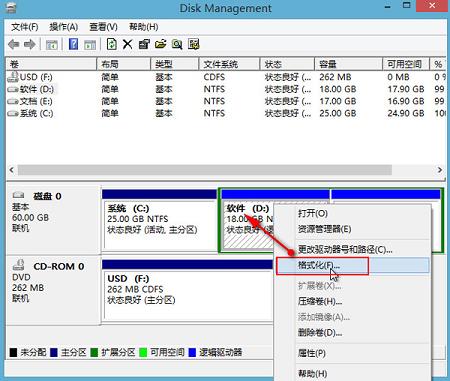Choose 压缩卷(H)... from the context menu
This screenshot has height=381, width=450.
coord(352,302)
